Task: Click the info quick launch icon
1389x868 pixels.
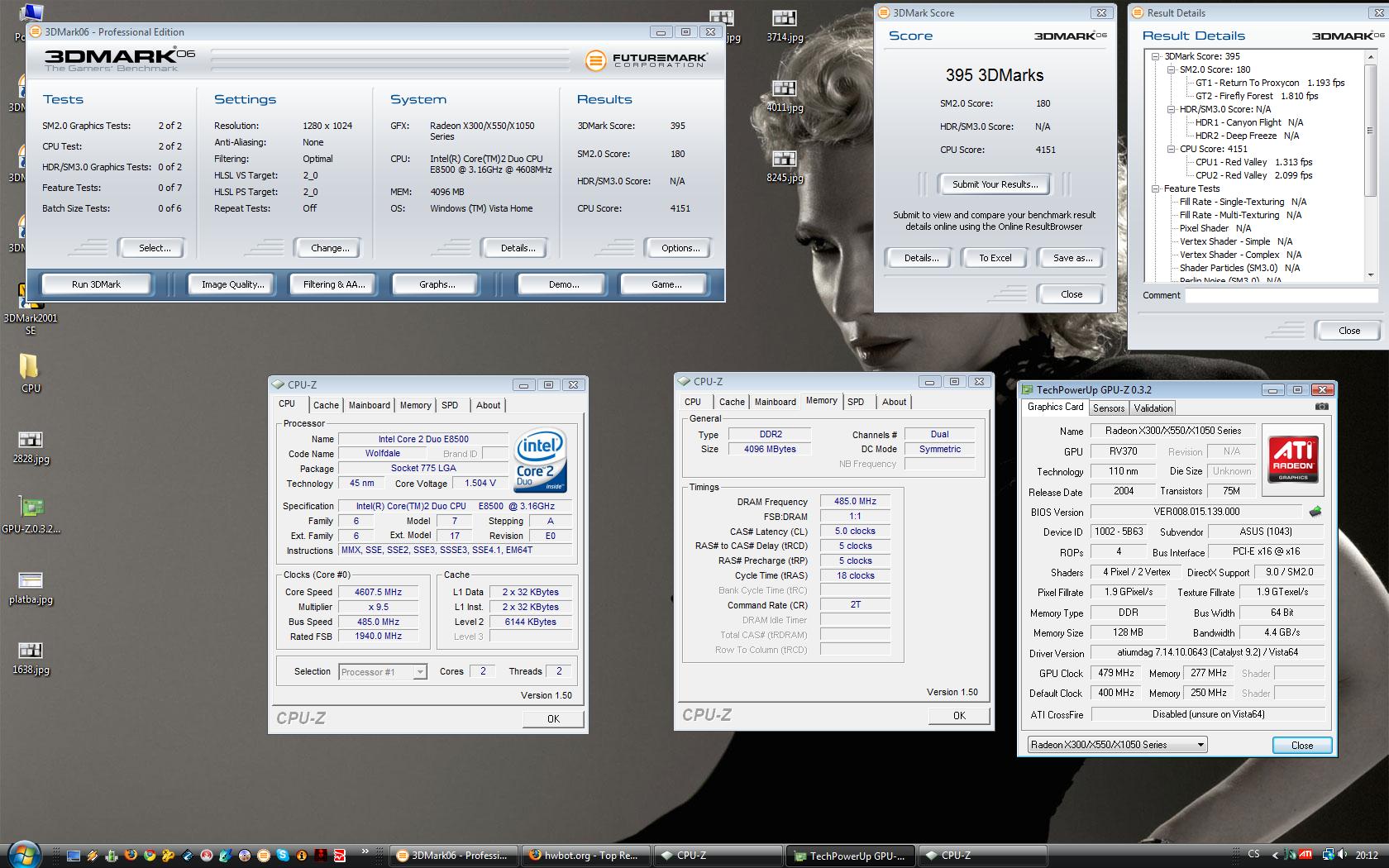Action: (x=302, y=855)
